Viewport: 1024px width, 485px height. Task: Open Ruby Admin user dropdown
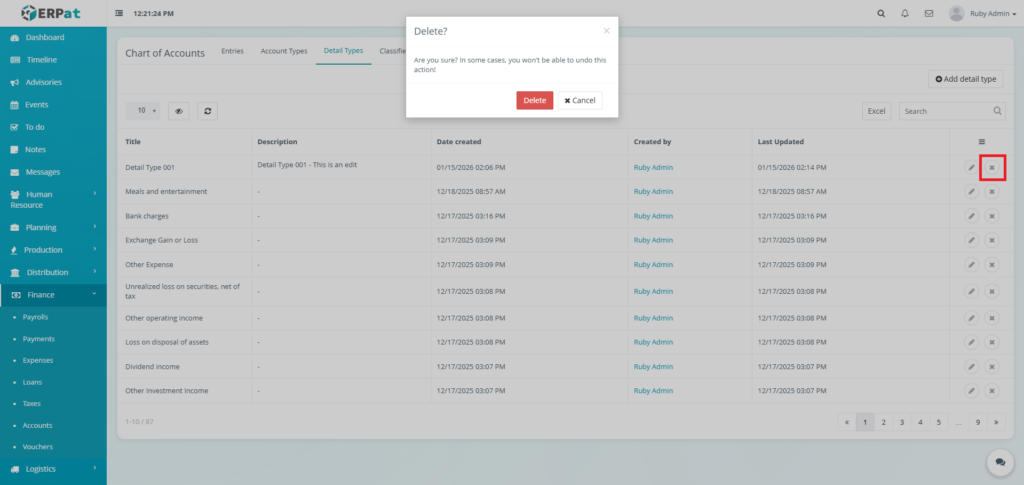pyautogui.click(x=978, y=14)
